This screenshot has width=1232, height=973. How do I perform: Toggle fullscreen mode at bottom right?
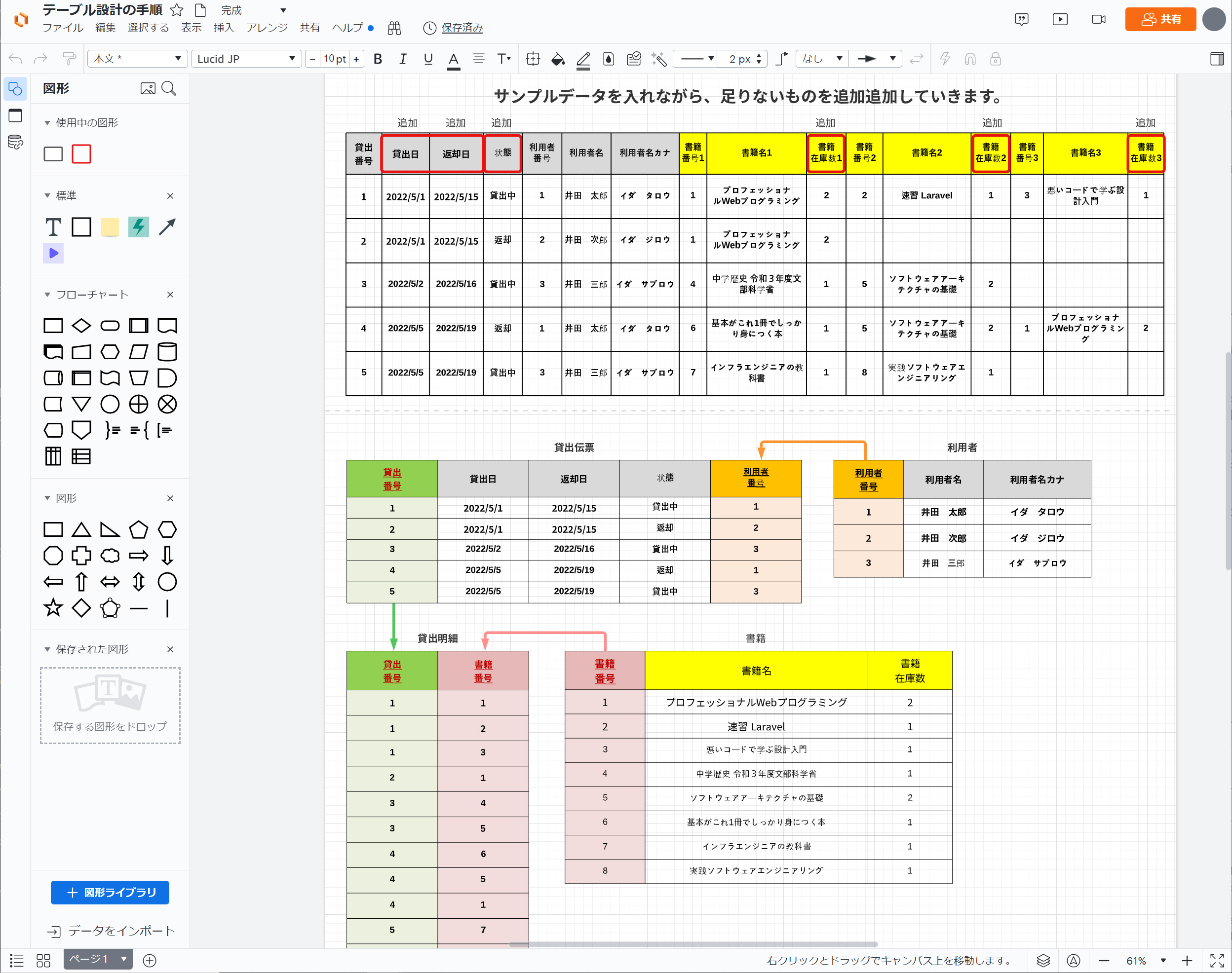1217,961
